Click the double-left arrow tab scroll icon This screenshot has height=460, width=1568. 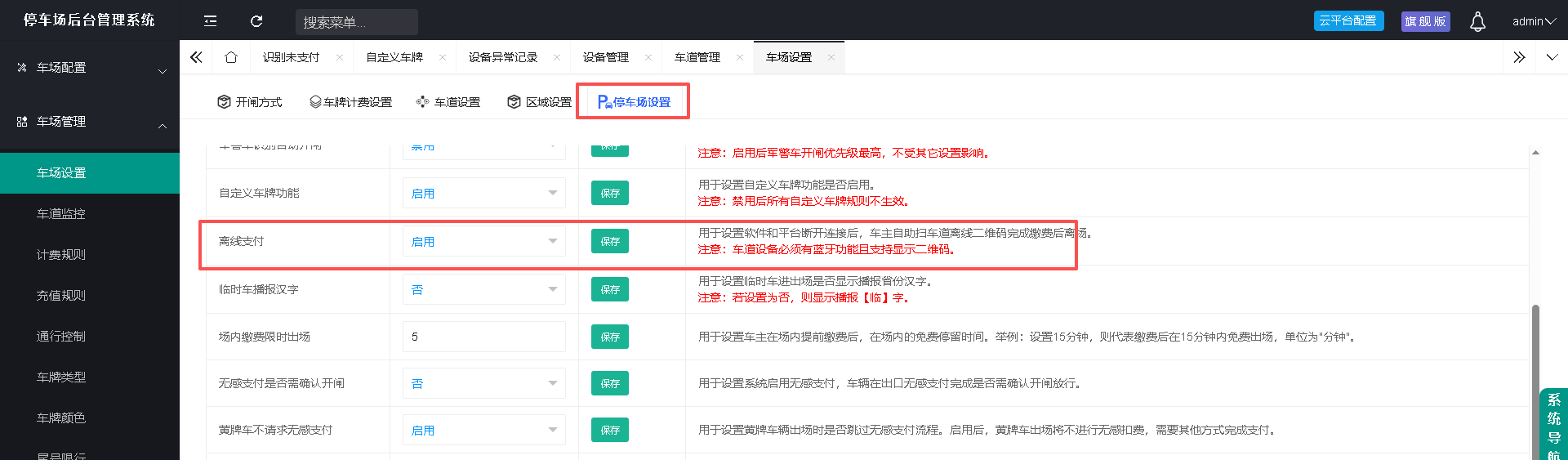pyautogui.click(x=196, y=57)
